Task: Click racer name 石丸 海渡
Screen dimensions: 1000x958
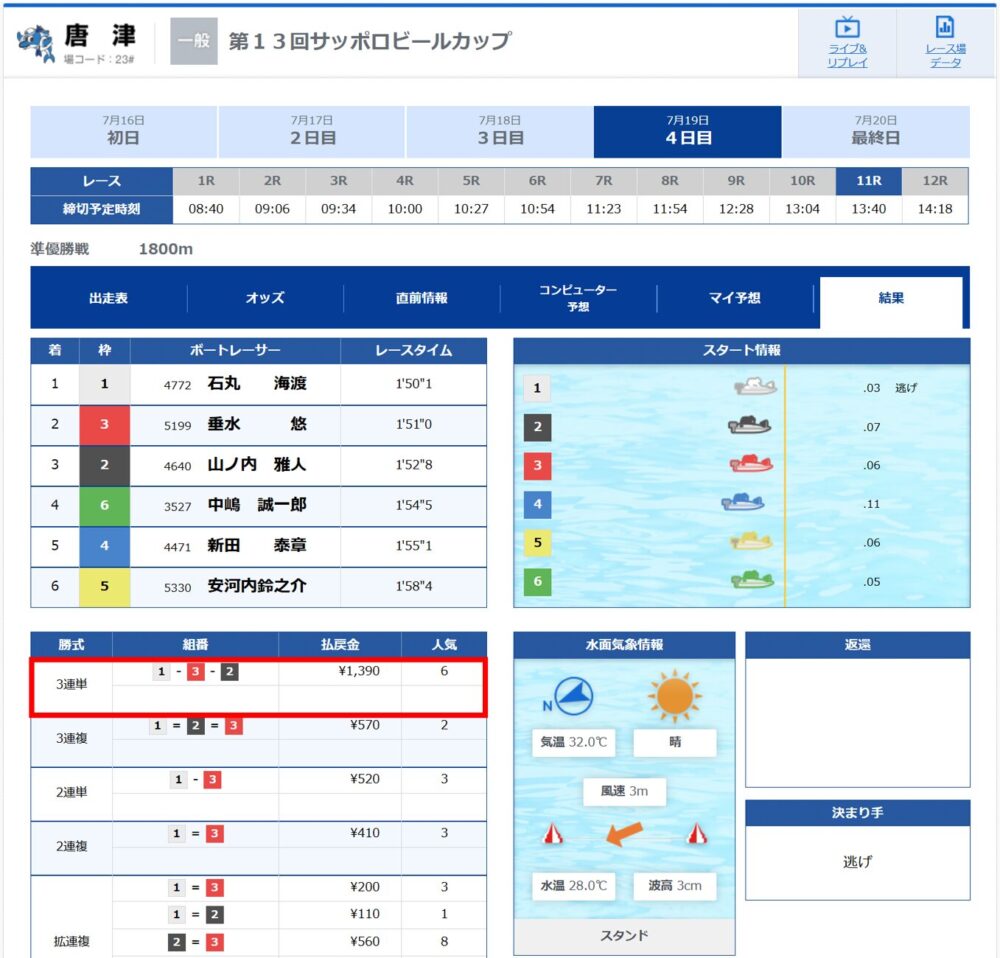Action: point(257,383)
